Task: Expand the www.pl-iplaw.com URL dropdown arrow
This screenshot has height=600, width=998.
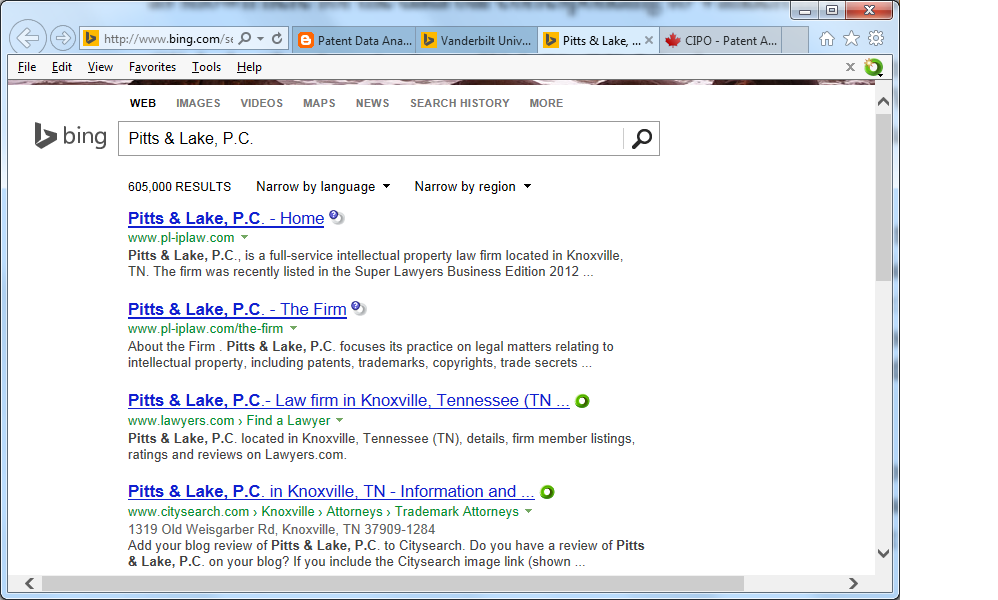Action: [244, 237]
